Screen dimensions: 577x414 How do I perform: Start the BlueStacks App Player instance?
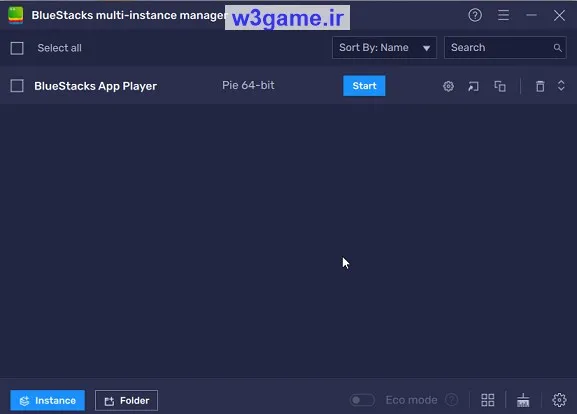(364, 86)
